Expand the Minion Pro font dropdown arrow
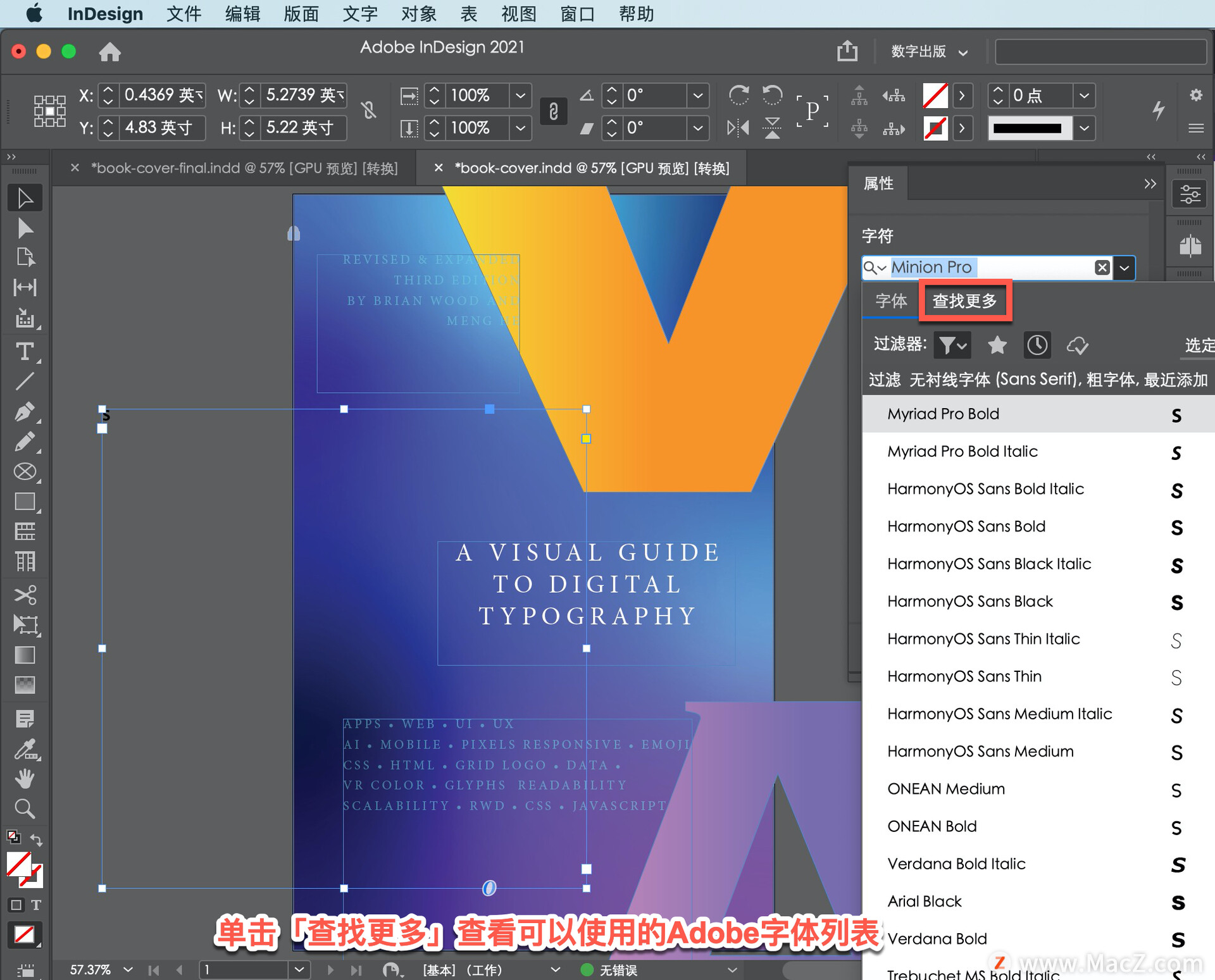This screenshot has height=980, width=1215. 1124,268
